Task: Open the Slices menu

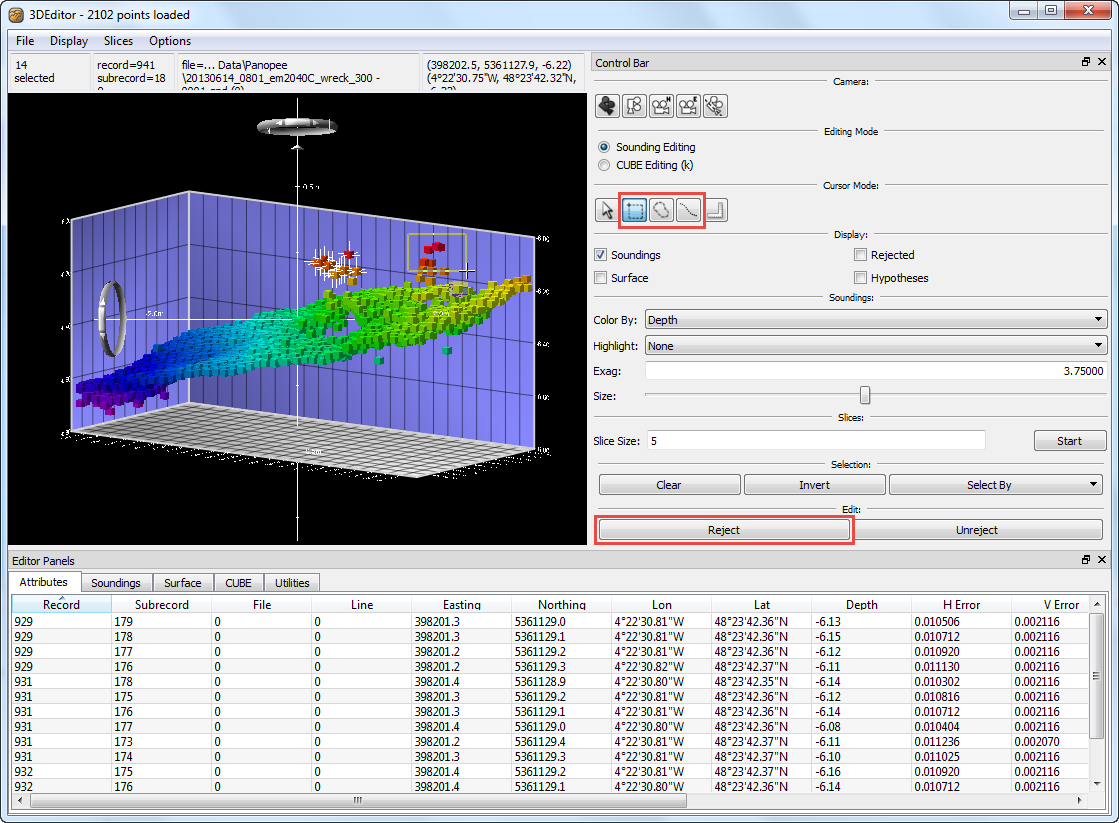Action: (118, 41)
